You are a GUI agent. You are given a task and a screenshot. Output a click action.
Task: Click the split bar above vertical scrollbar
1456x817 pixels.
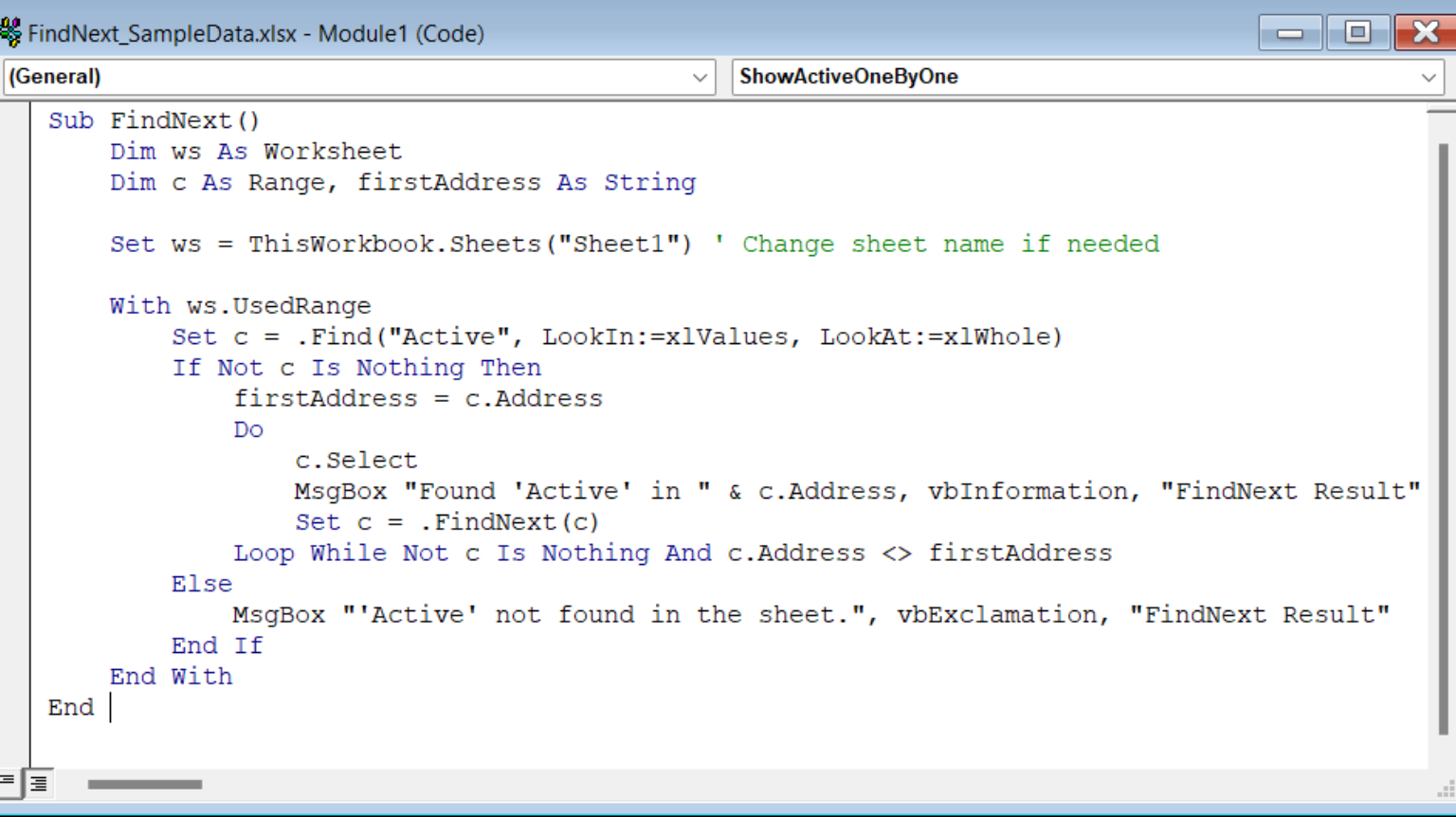click(x=1441, y=109)
